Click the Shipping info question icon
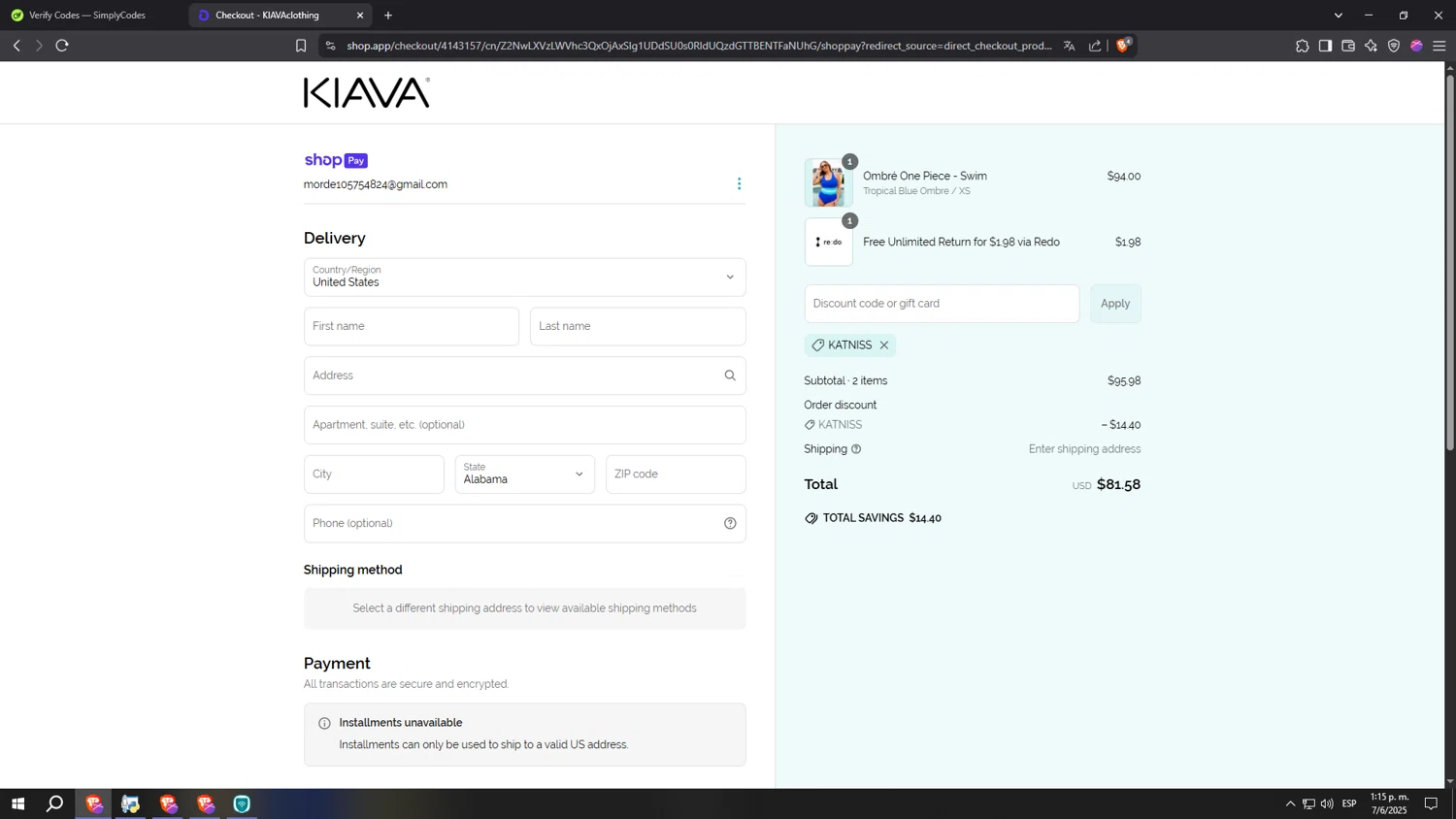 click(x=856, y=449)
